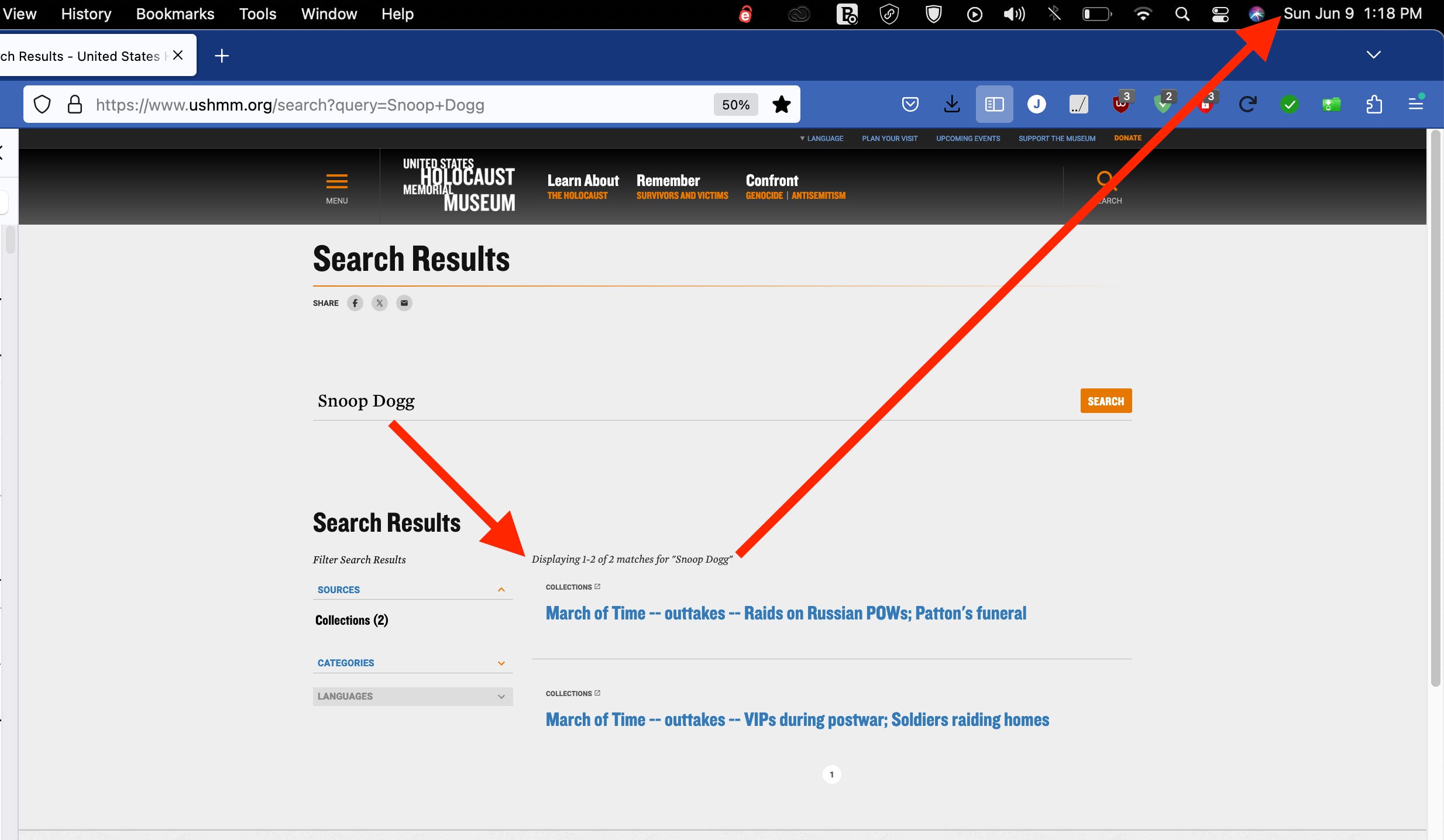Share results on Facebook icon
1444x840 pixels.
(x=355, y=303)
